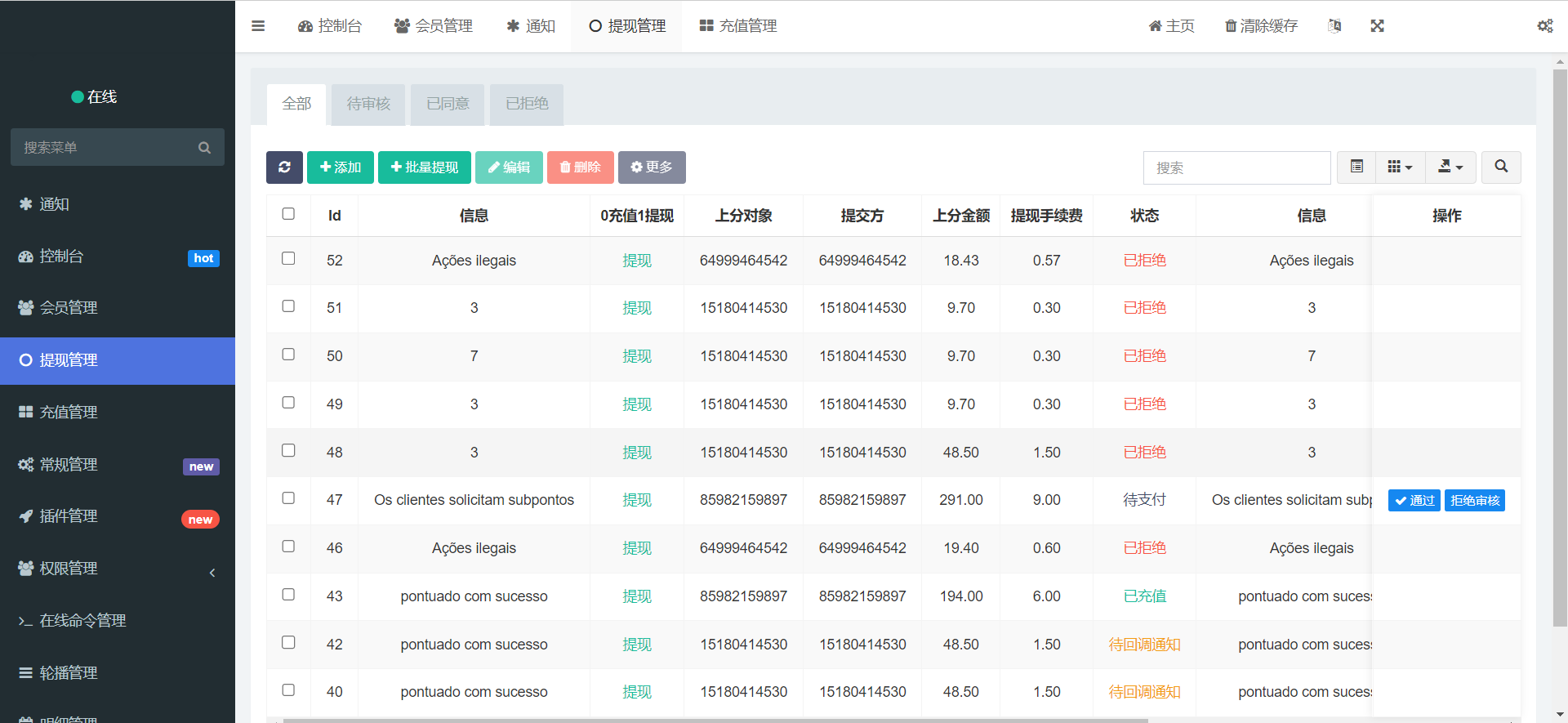Open the columns grid dropdown
This screenshot has height=723, width=1568.
pyautogui.click(x=1400, y=167)
